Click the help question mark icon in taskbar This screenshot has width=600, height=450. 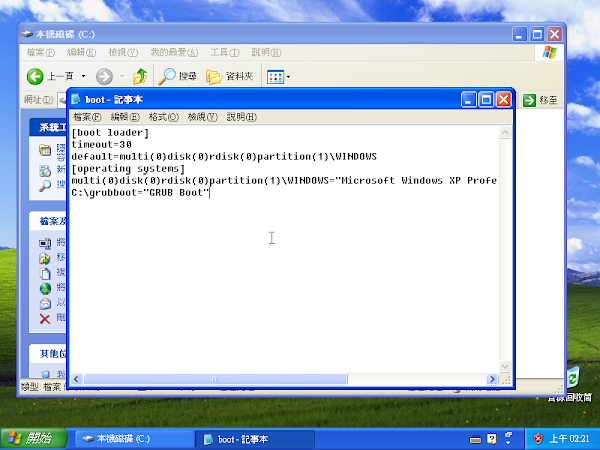pos(492,439)
